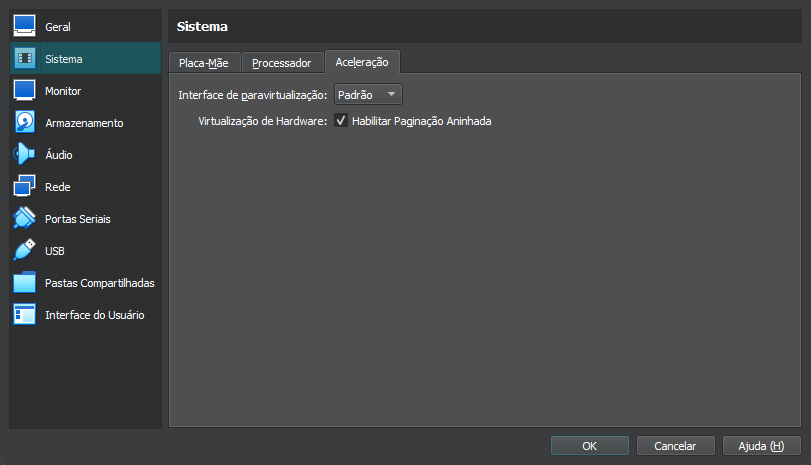Switch to the Placa-Mãe tab
The image size is (811, 465).
203,63
